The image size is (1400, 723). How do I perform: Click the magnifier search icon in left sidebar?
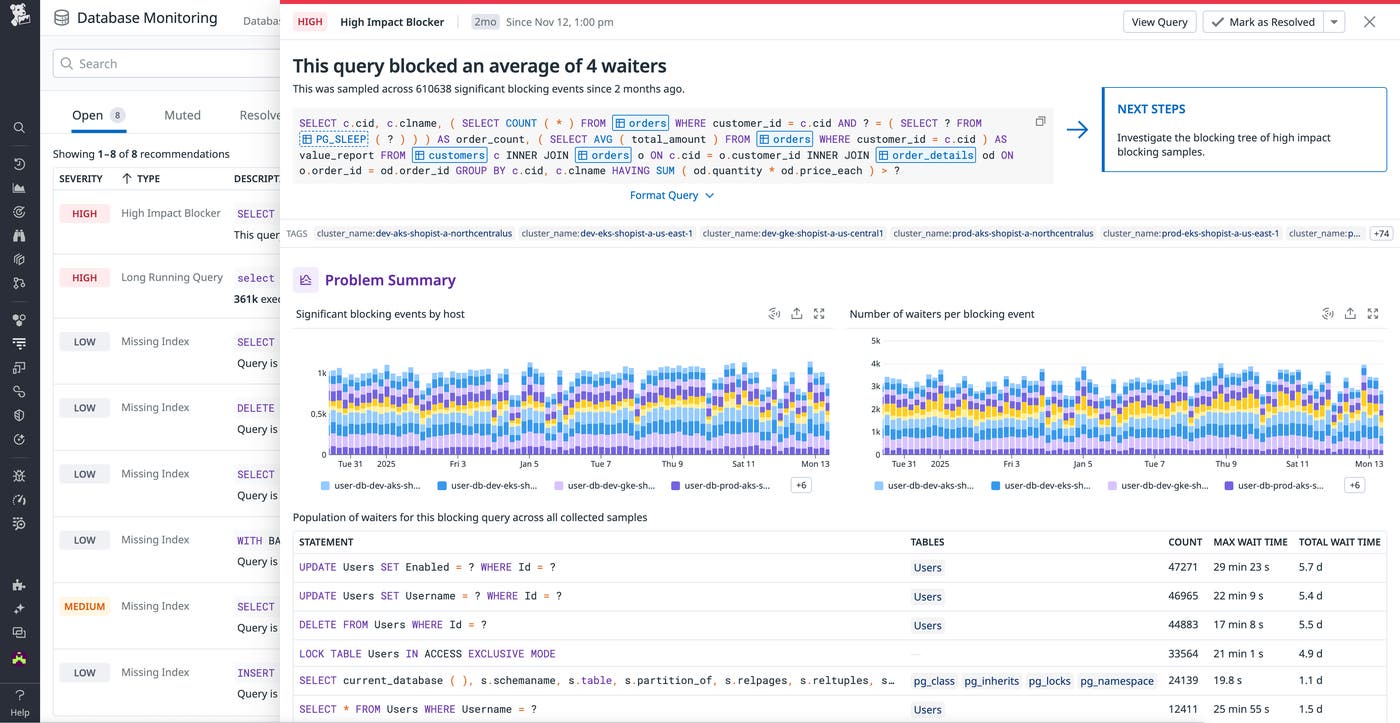pyautogui.click(x=19, y=128)
